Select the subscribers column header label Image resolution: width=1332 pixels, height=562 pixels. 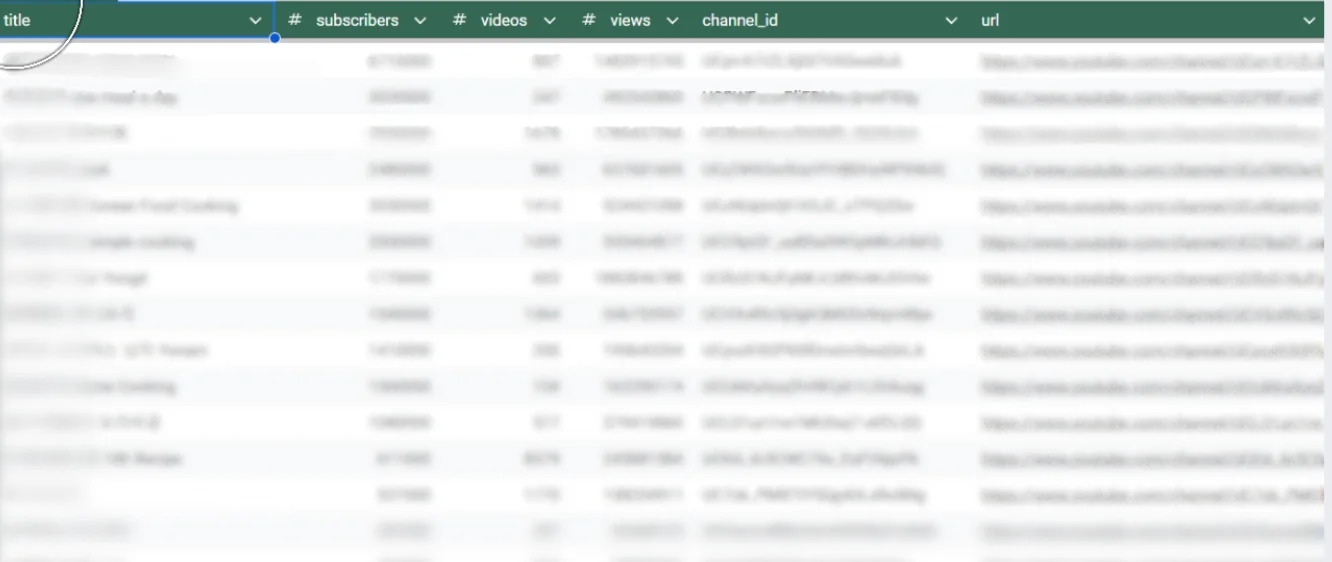coord(357,20)
